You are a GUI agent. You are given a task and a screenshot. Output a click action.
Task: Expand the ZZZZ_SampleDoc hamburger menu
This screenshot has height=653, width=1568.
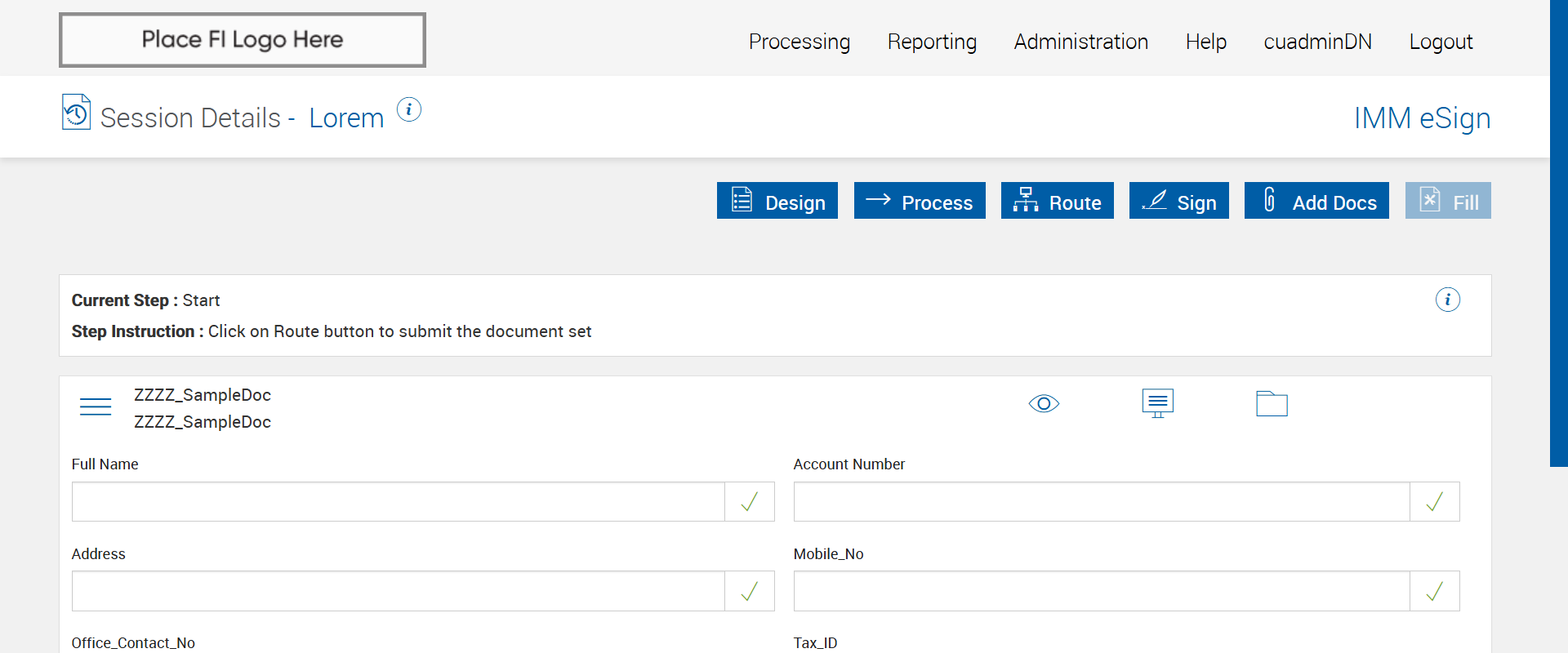pos(96,406)
